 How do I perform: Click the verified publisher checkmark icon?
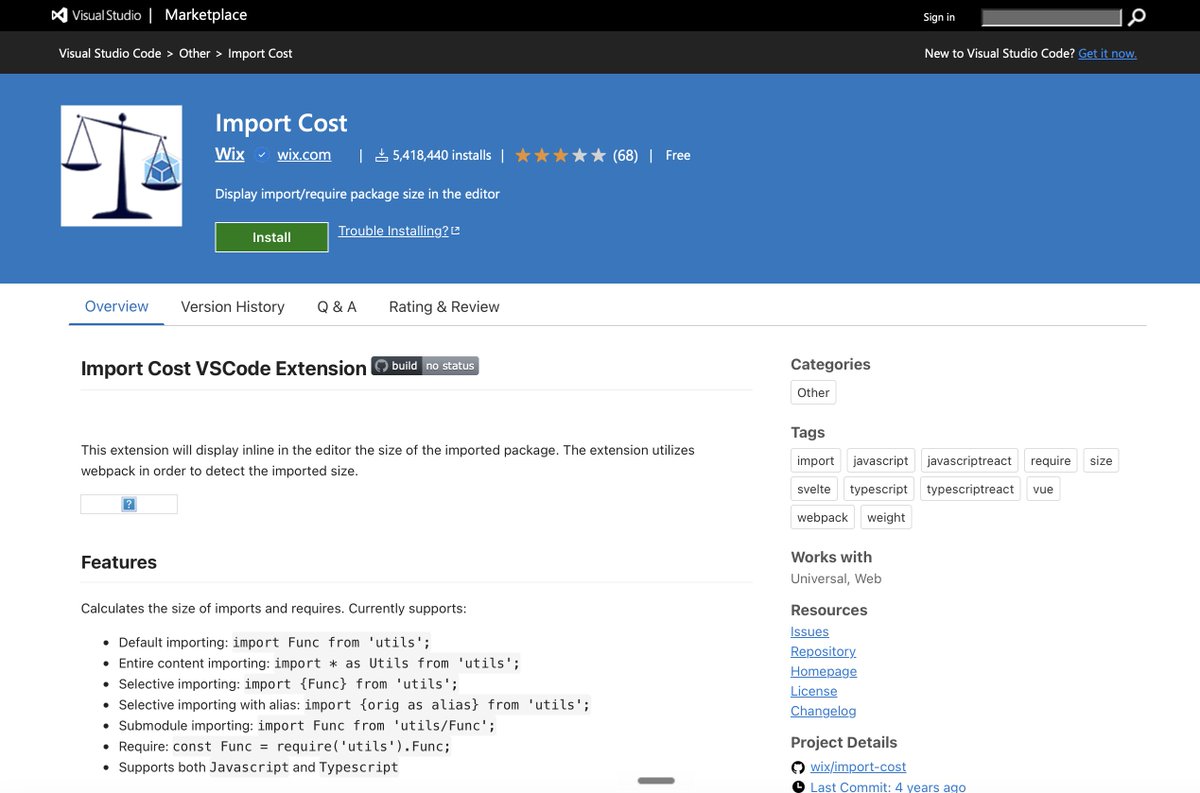click(x=262, y=155)
